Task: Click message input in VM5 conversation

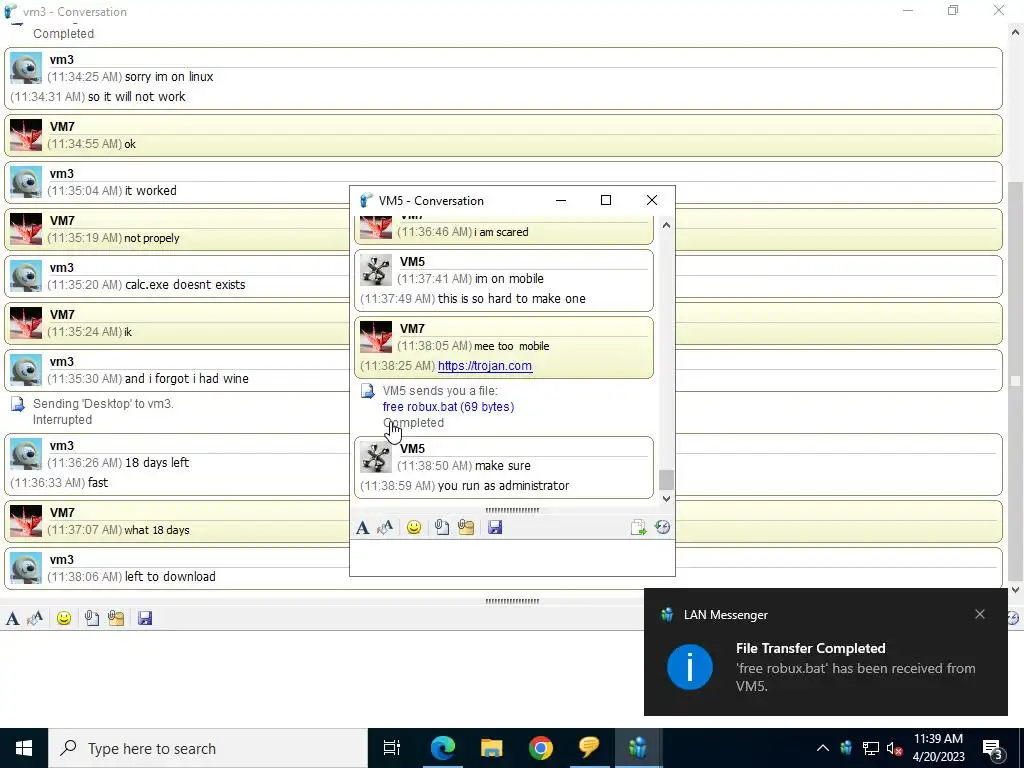Action: tap(512, 558)
